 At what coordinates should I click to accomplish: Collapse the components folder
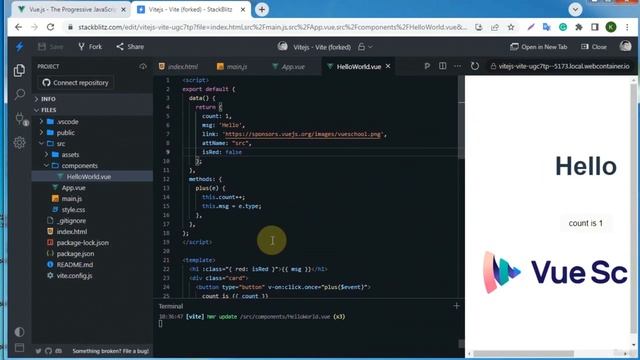92,166
